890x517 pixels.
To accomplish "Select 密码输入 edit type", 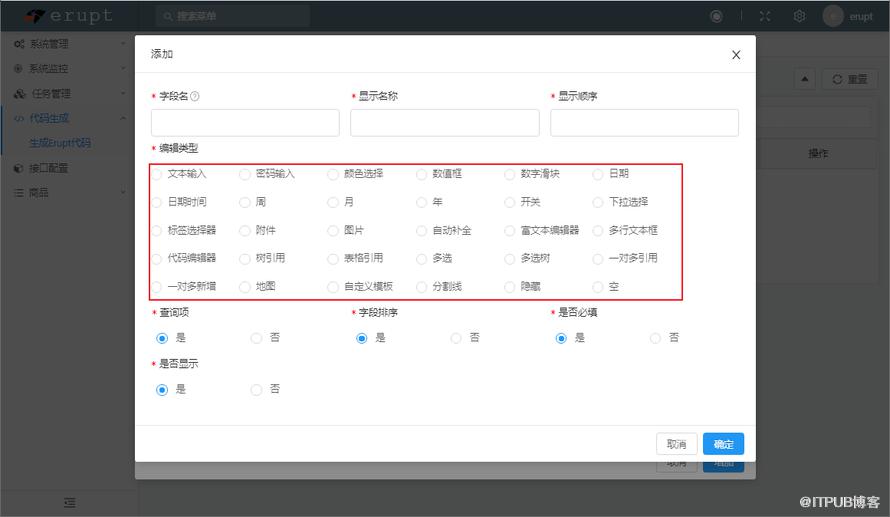I will click(245, 174).
